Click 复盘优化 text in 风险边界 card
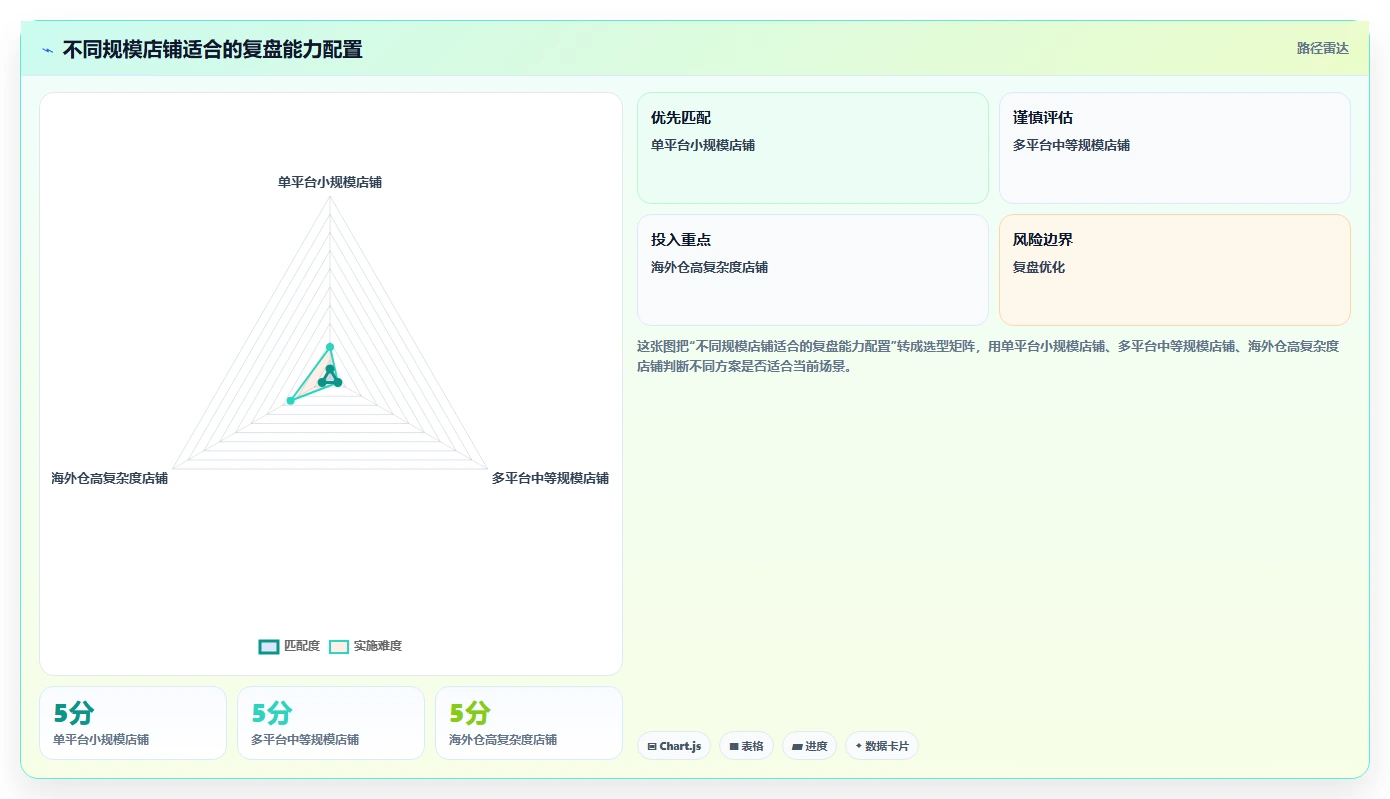The height and width of the screenshot is (799, 1390). click(1039, 267)
